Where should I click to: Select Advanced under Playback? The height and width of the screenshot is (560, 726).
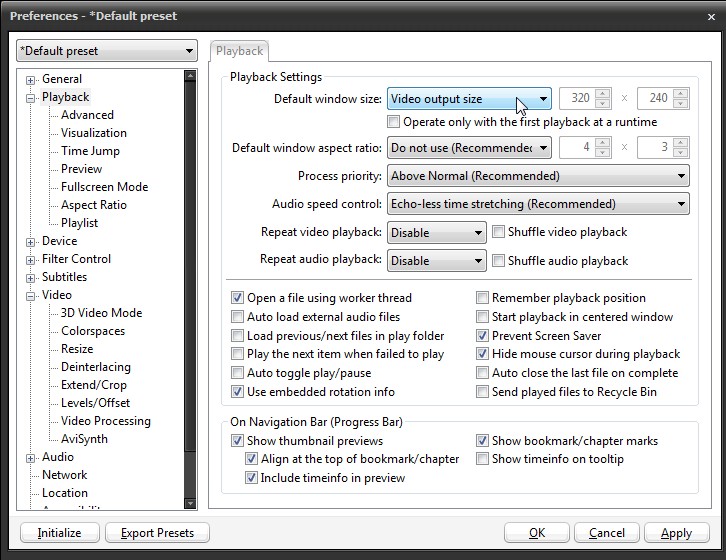tap(87, 115)
